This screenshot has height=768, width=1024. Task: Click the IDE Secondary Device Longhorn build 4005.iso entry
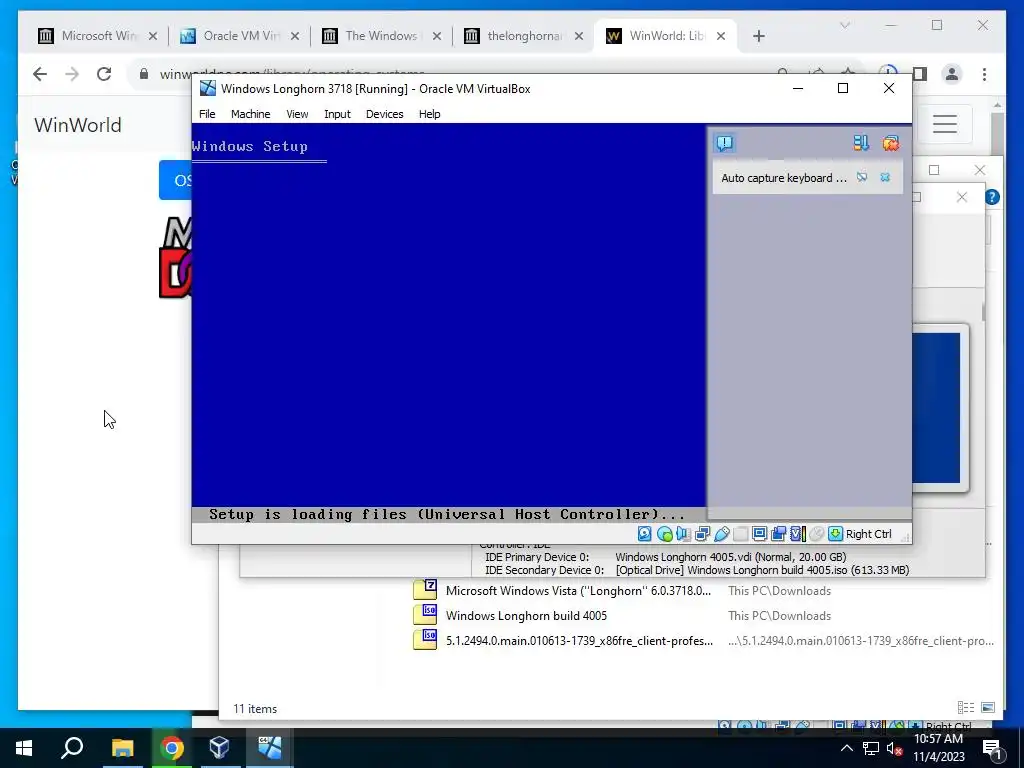[x=762, y=570]
